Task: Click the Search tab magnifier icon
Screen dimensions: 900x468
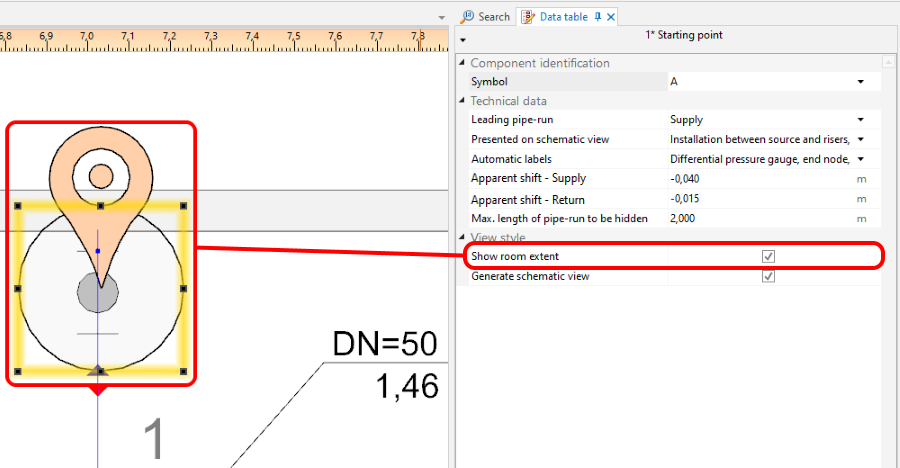Action: point(468,17)
